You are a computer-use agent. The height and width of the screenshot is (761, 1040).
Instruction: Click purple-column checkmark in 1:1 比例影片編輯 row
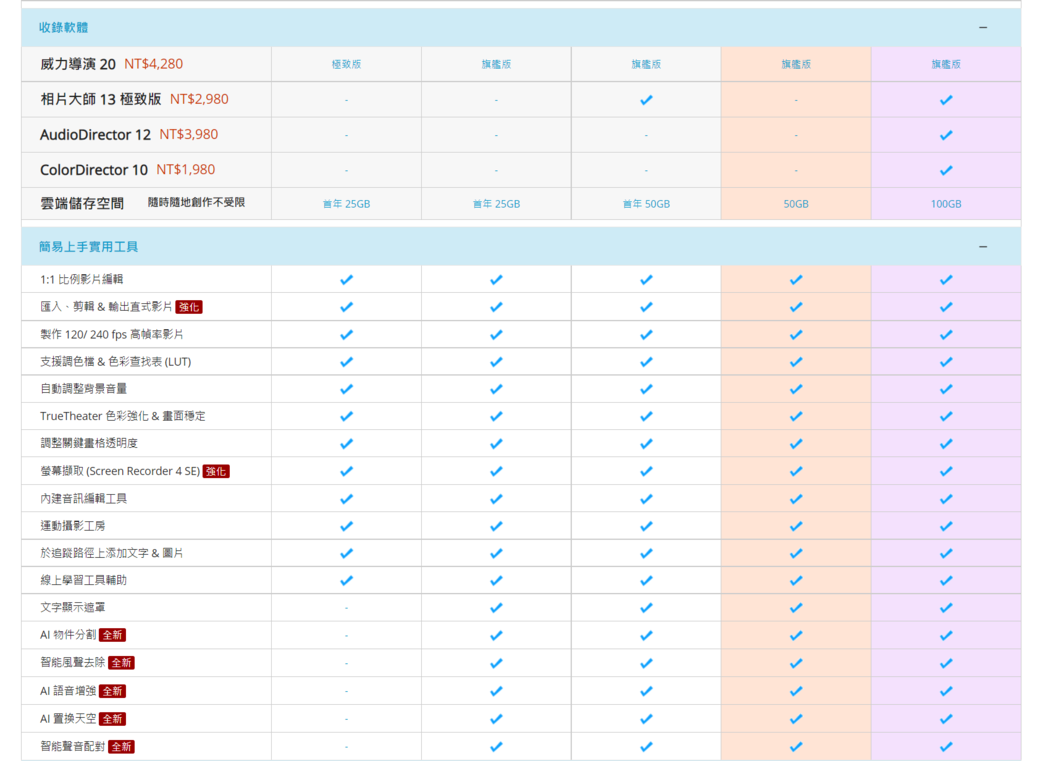[946, 280]
